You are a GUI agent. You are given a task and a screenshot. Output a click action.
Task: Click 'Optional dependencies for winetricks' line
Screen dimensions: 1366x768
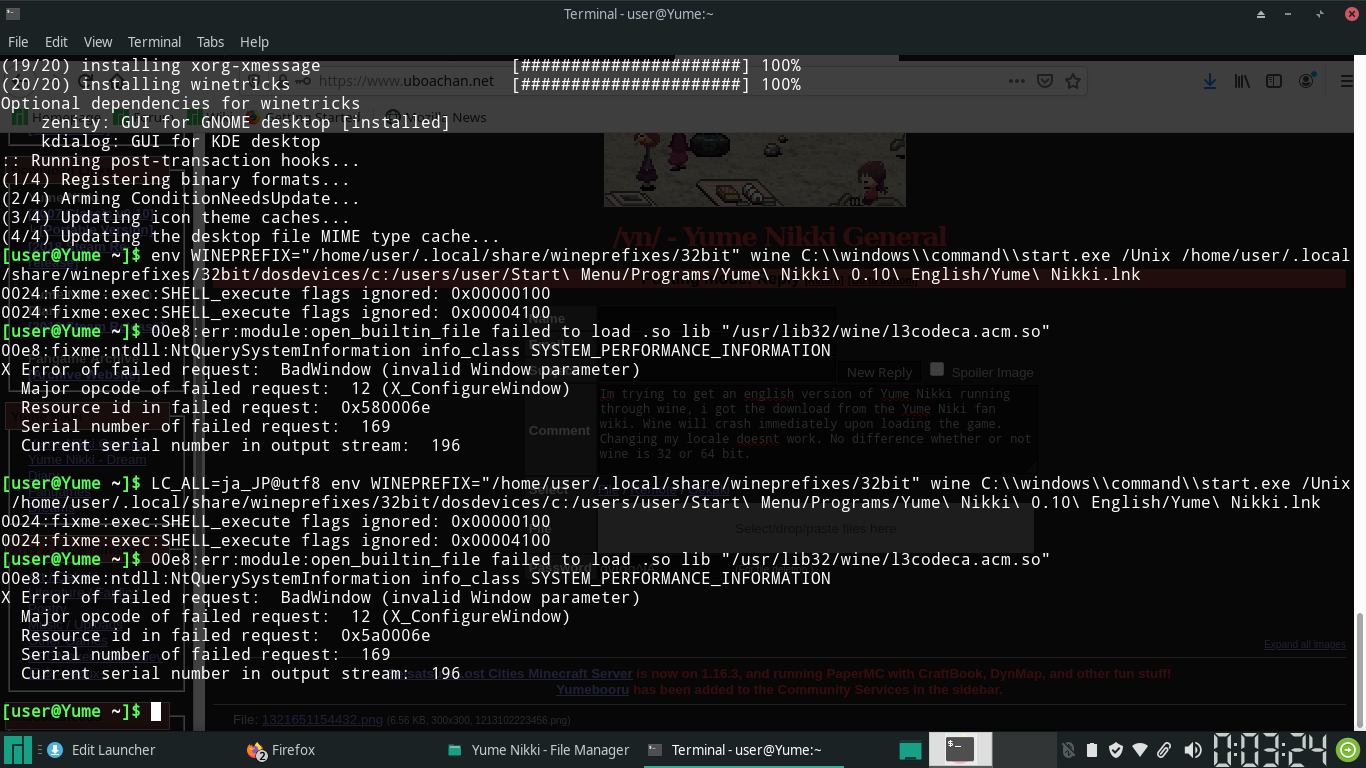point(181,103)
